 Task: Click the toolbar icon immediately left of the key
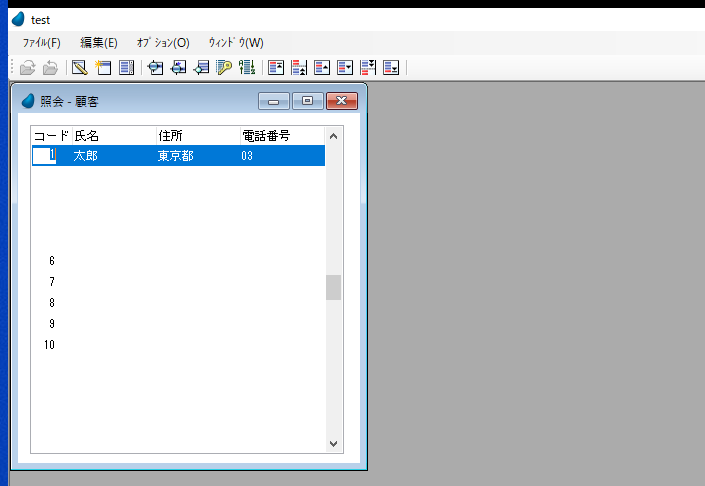(x=202, y=68)
